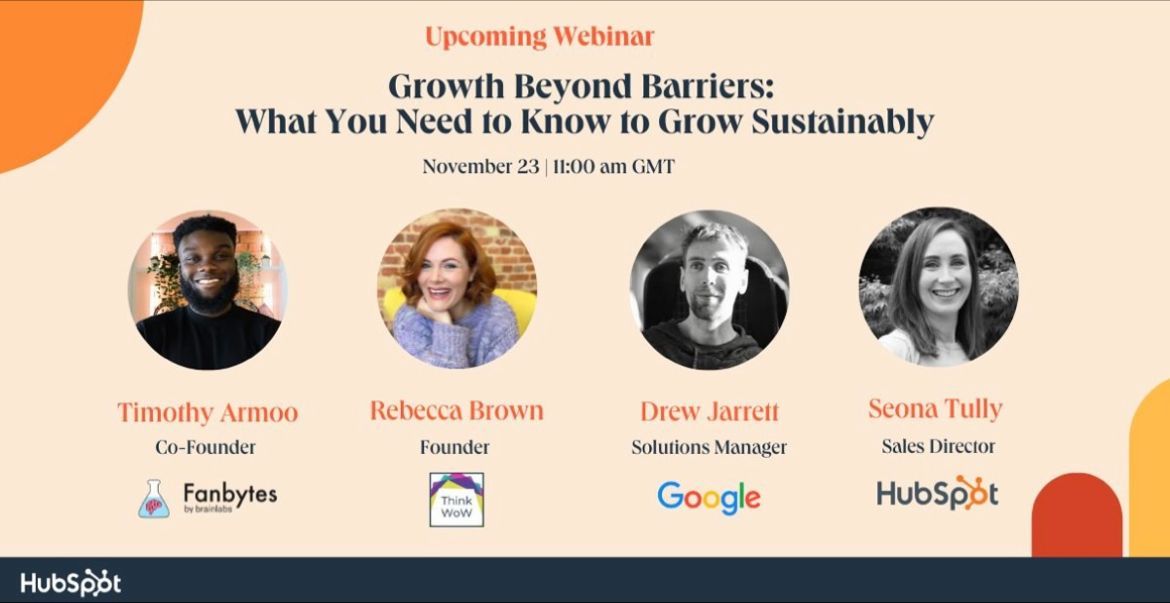Click the name Drew Jarrett
1170x603 pixels.
pyautogui.click(x=709, y=410)
